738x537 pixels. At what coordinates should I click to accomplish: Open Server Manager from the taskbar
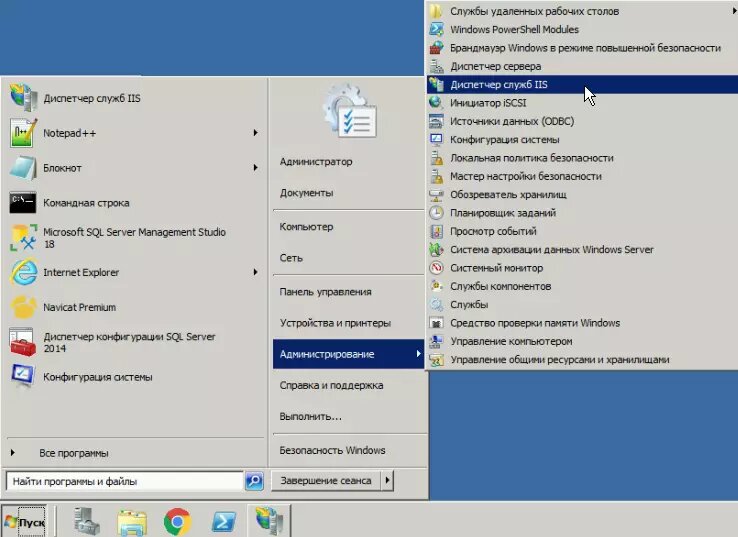87,521
